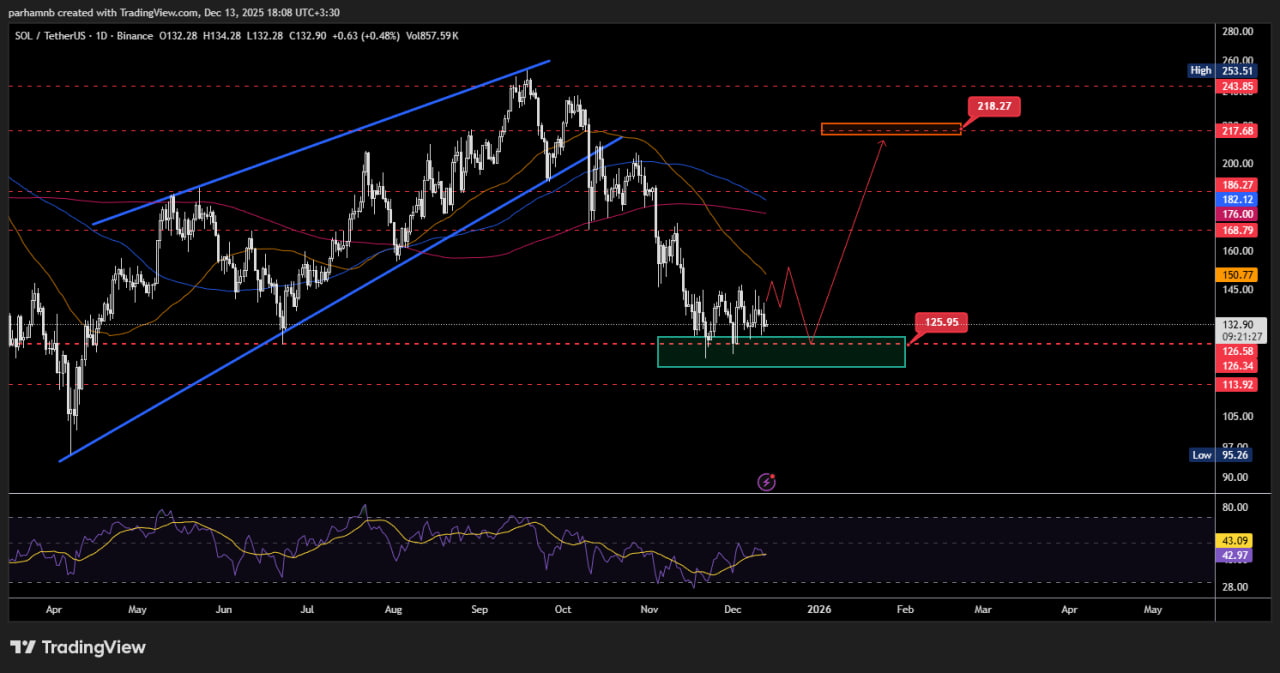Click the red 125.95 price callout

click(941, 322)
